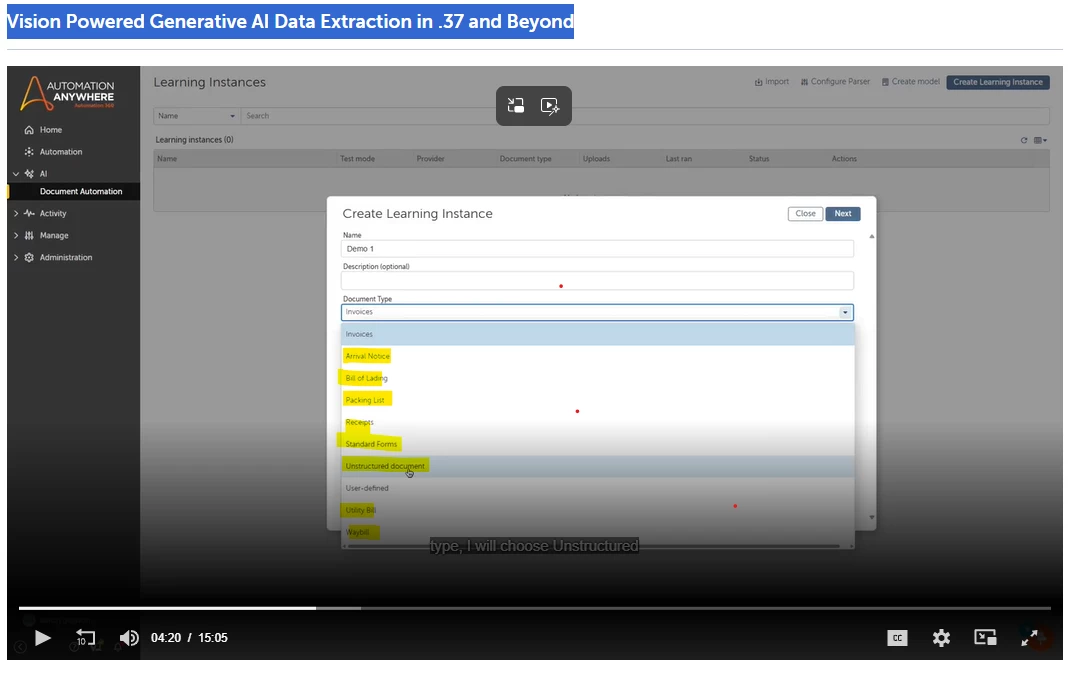Rewind the video 10 seconds

point(85,638)
